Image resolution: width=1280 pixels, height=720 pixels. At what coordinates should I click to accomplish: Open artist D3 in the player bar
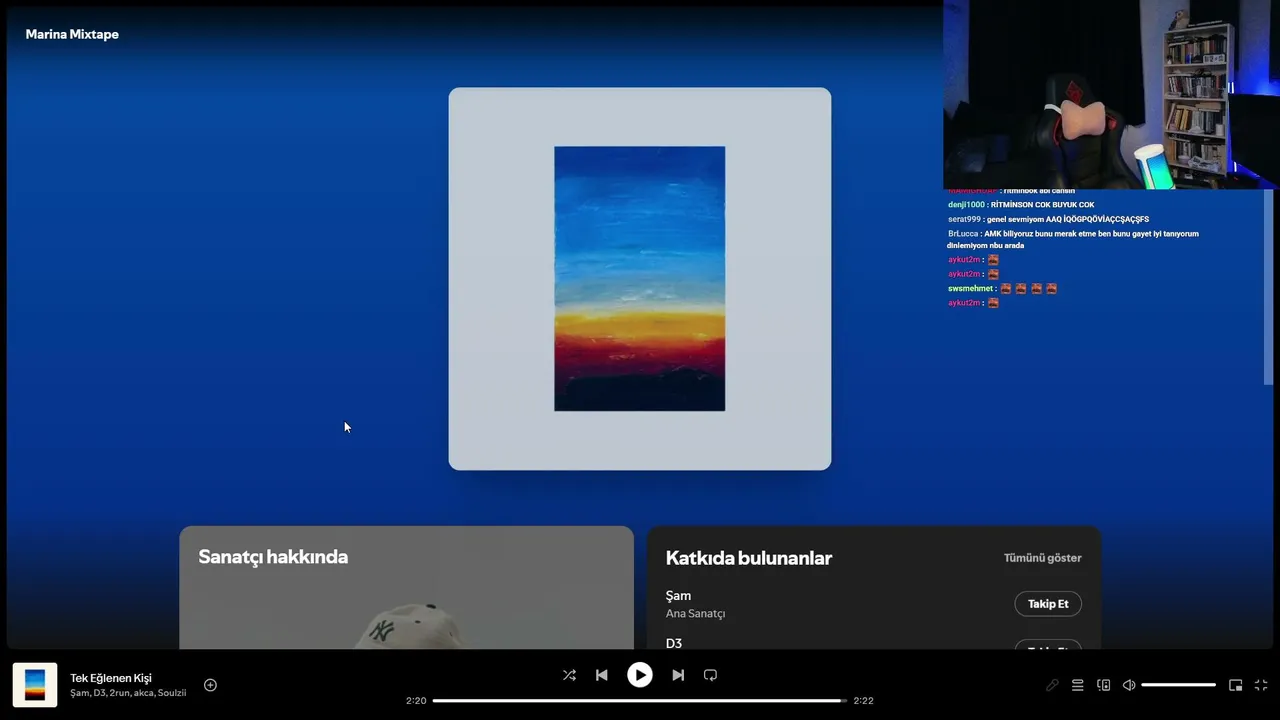pos(99,693)
